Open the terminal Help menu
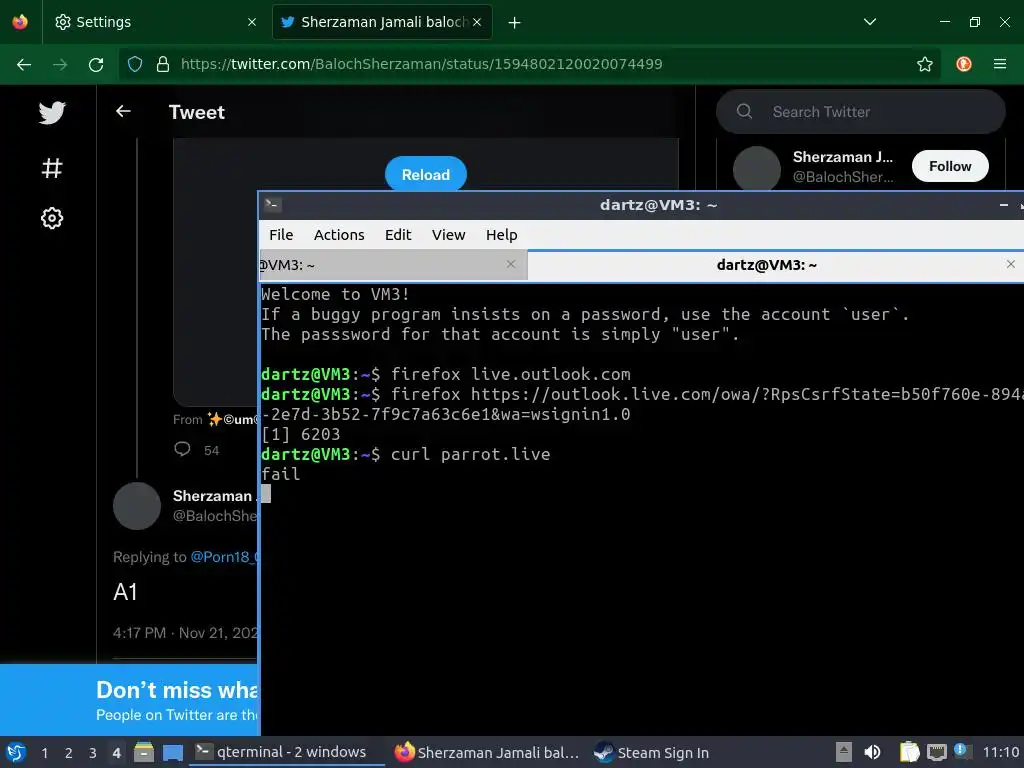 [x=502, y=234]
